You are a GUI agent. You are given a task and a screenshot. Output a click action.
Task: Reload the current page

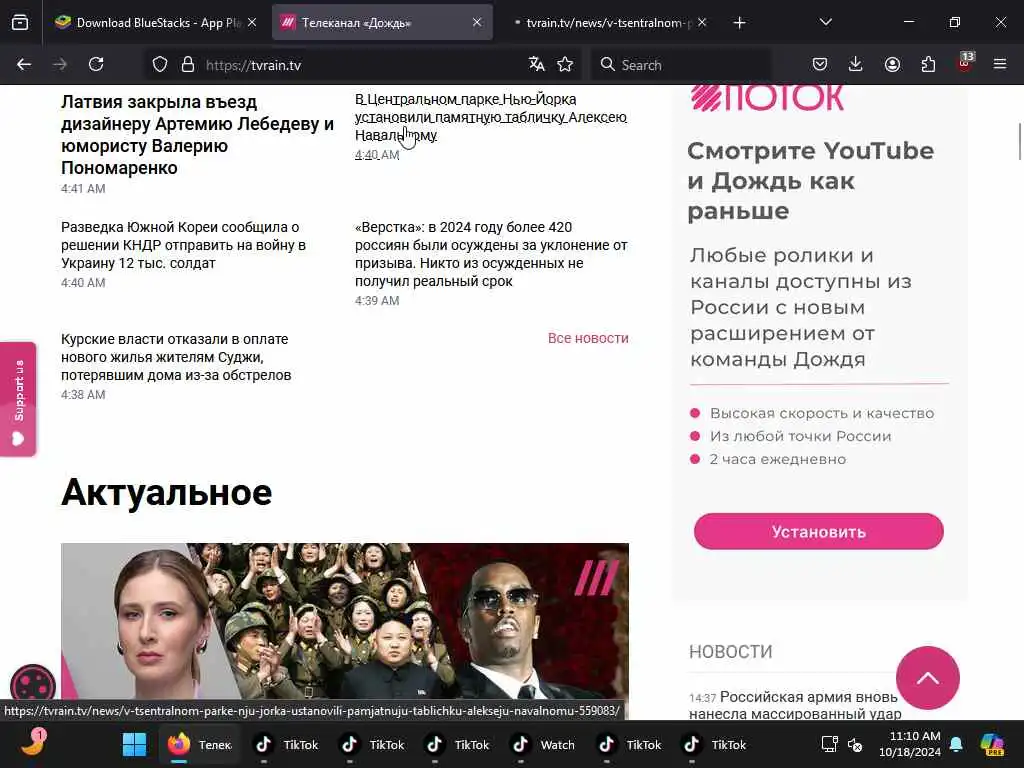click(96, 65)
